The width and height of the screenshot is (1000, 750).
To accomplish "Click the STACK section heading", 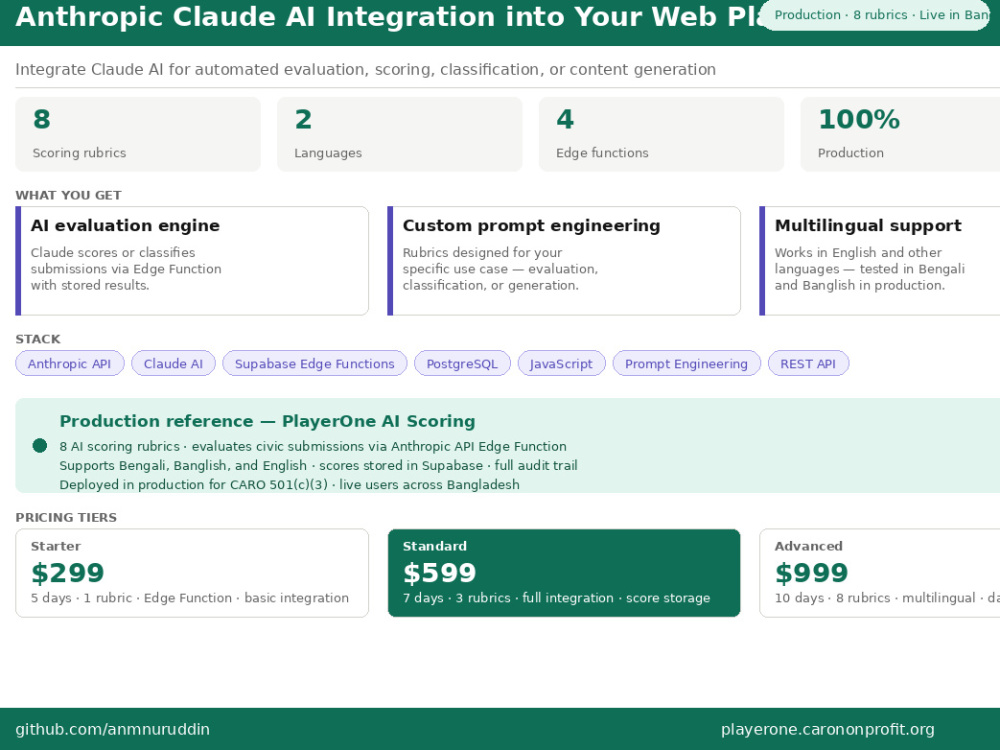I will click(38, 339).
